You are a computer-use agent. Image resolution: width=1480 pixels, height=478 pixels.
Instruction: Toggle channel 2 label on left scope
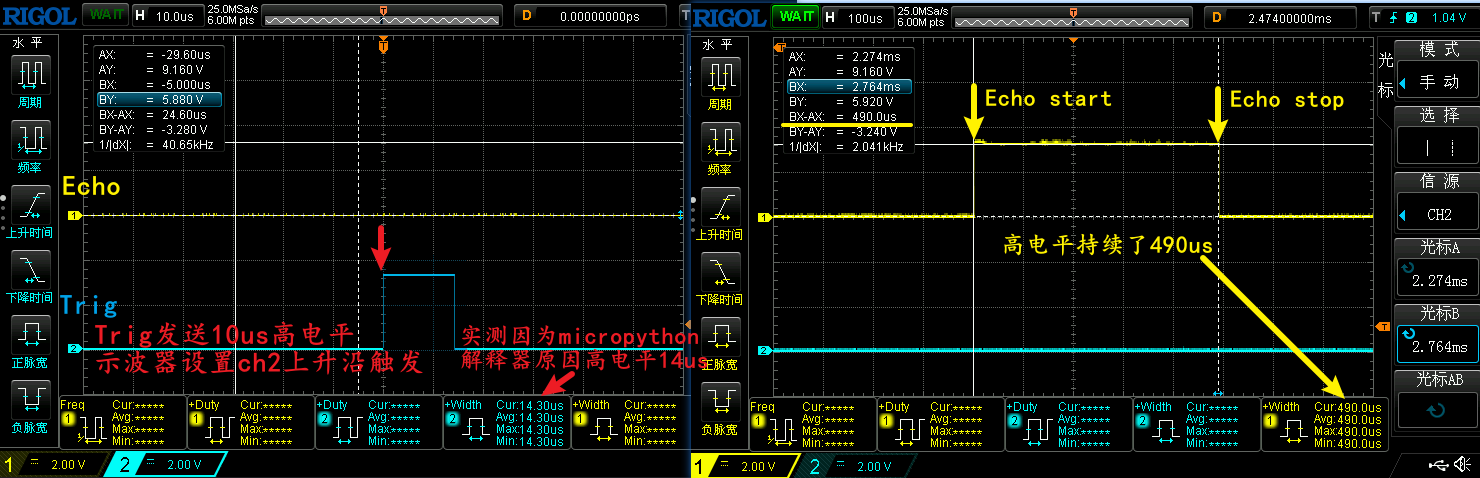click(166, 465)
